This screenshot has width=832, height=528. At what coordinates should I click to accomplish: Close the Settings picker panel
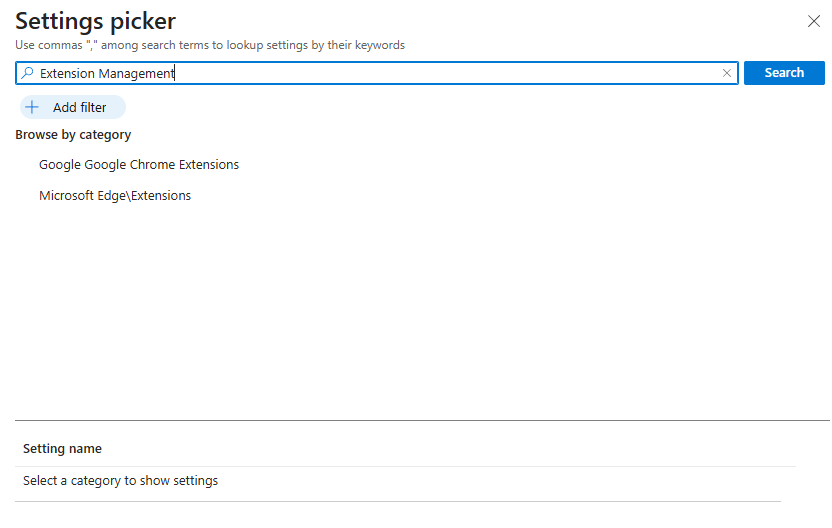813,21
